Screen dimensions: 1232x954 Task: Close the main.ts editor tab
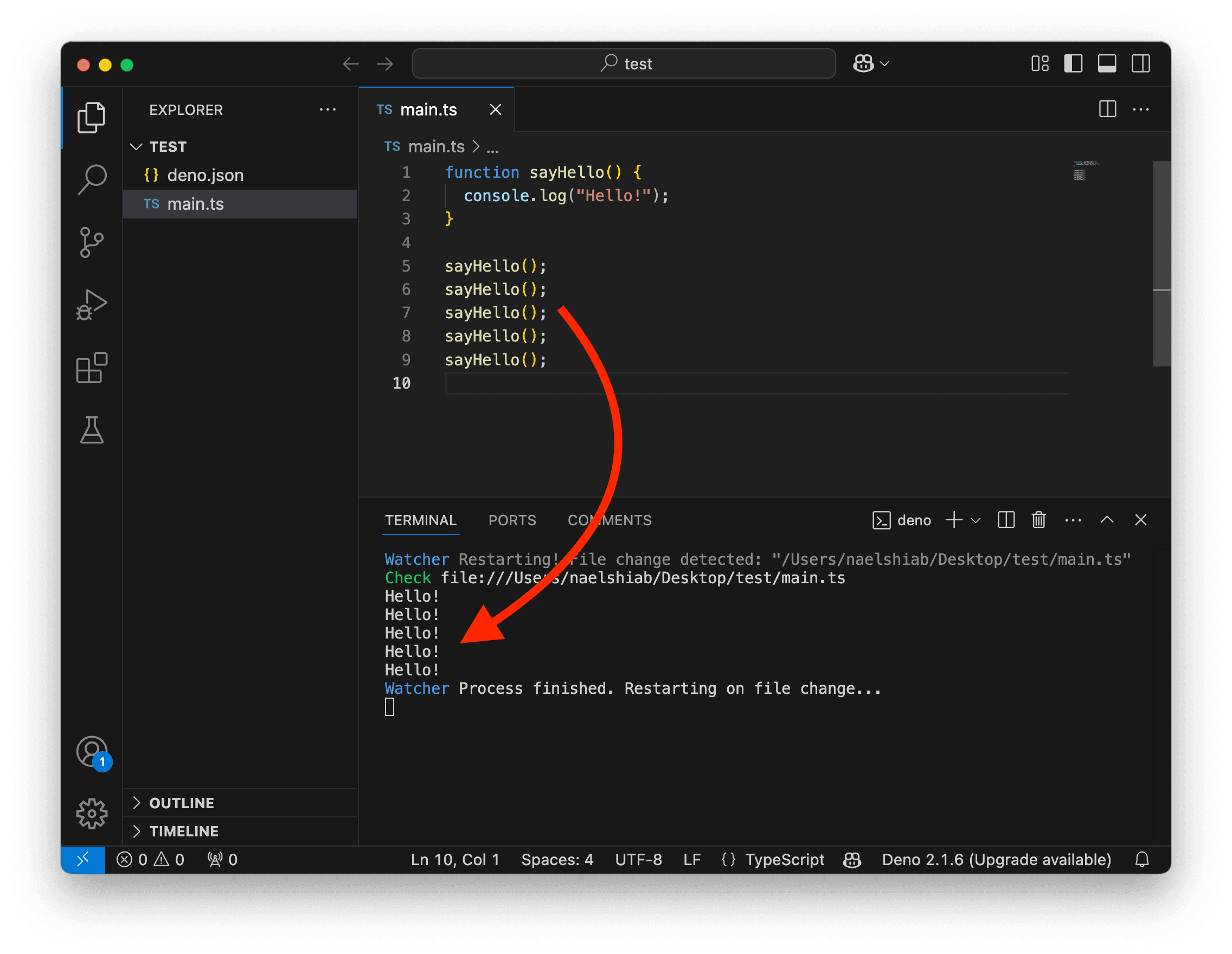tap(495, 109)
